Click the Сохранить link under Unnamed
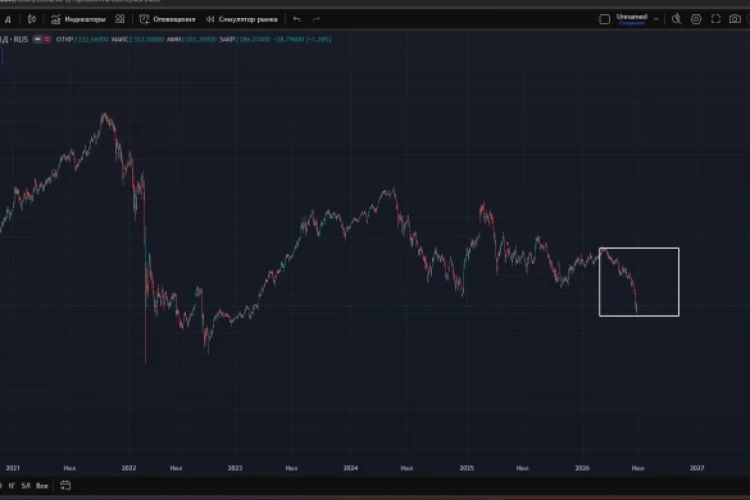 pos(632,23)
